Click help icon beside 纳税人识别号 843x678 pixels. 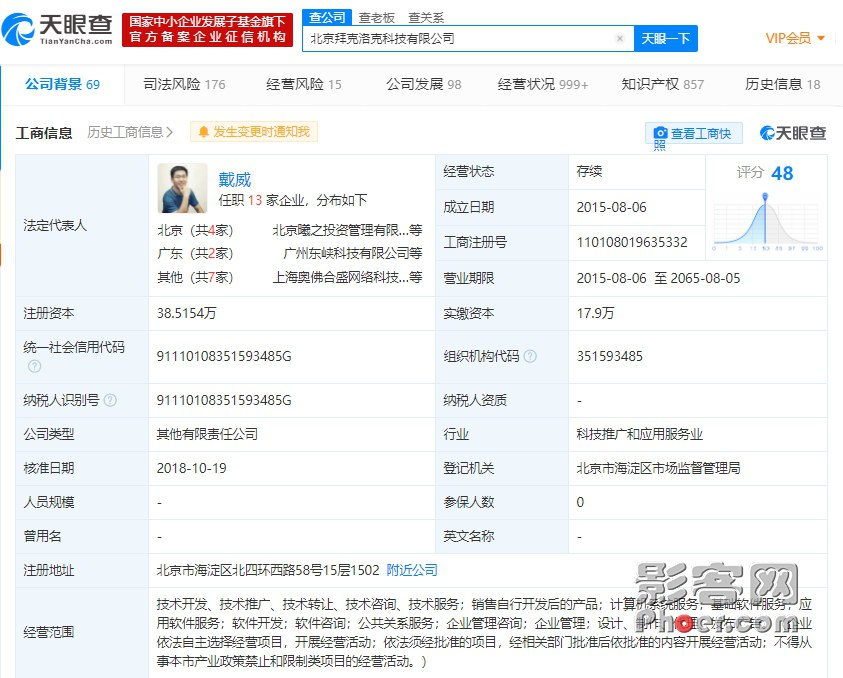pos(110,400)
